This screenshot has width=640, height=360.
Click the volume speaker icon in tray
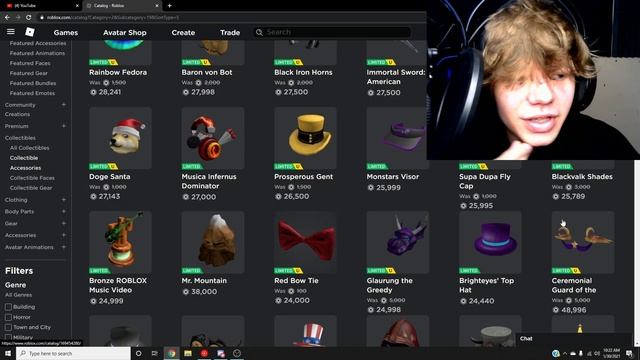(597, 353)
